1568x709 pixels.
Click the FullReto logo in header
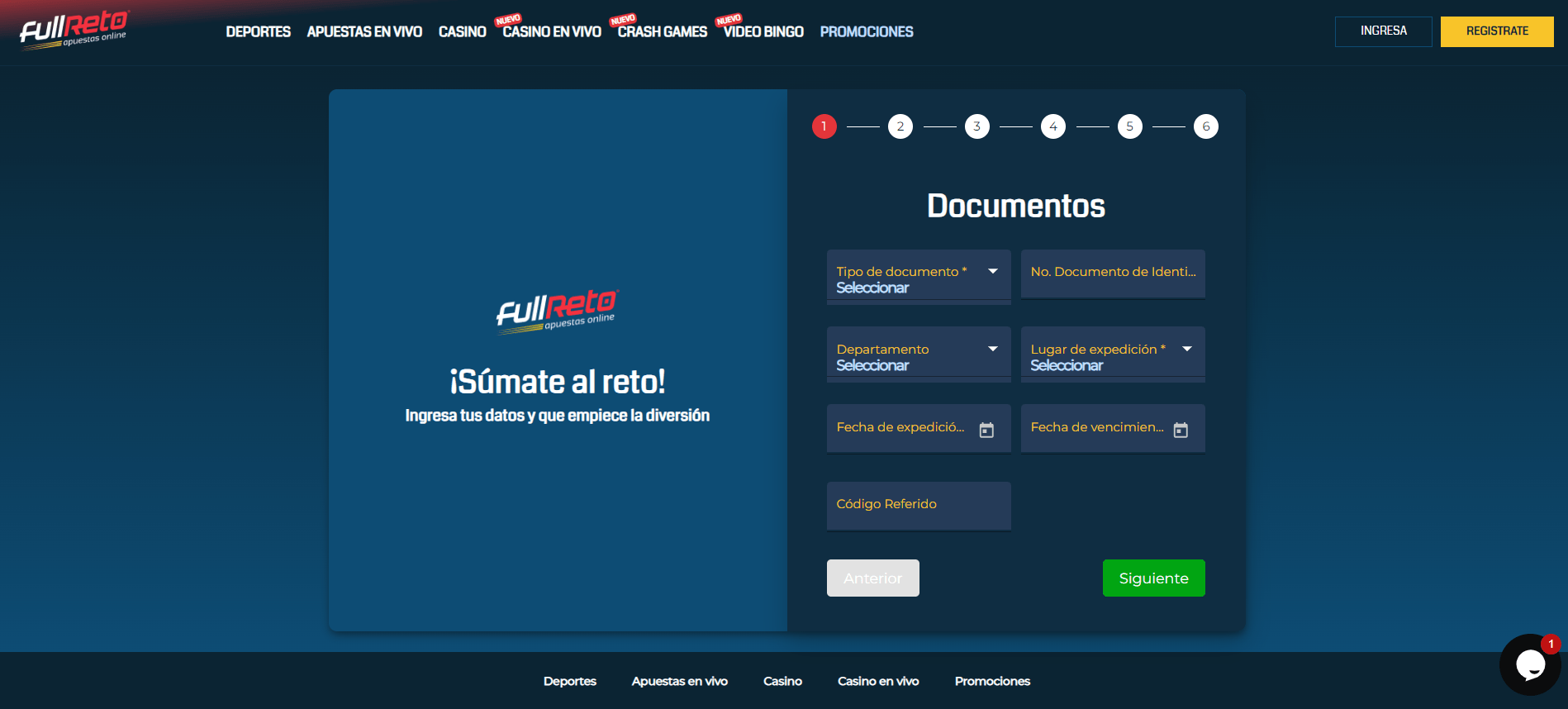click(x=74, y=31)
